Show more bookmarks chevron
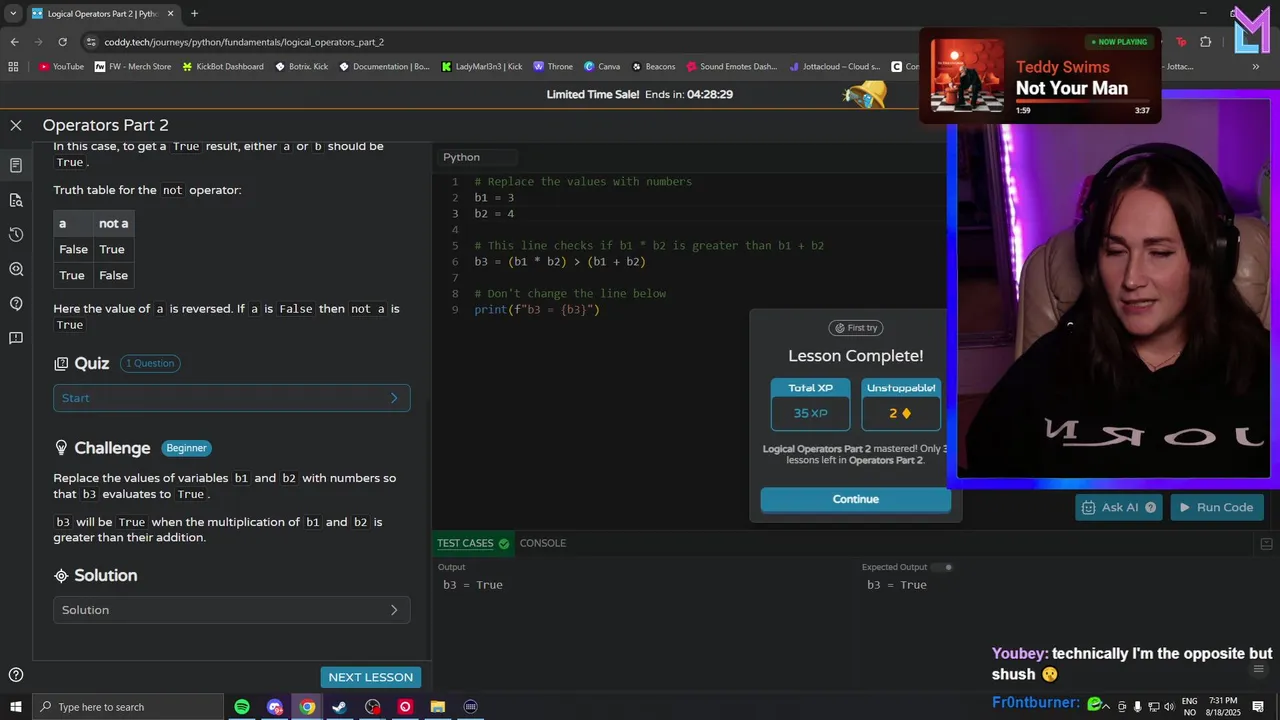The width and height of the screenshot is (1280, 720). tap(1255, 67)
